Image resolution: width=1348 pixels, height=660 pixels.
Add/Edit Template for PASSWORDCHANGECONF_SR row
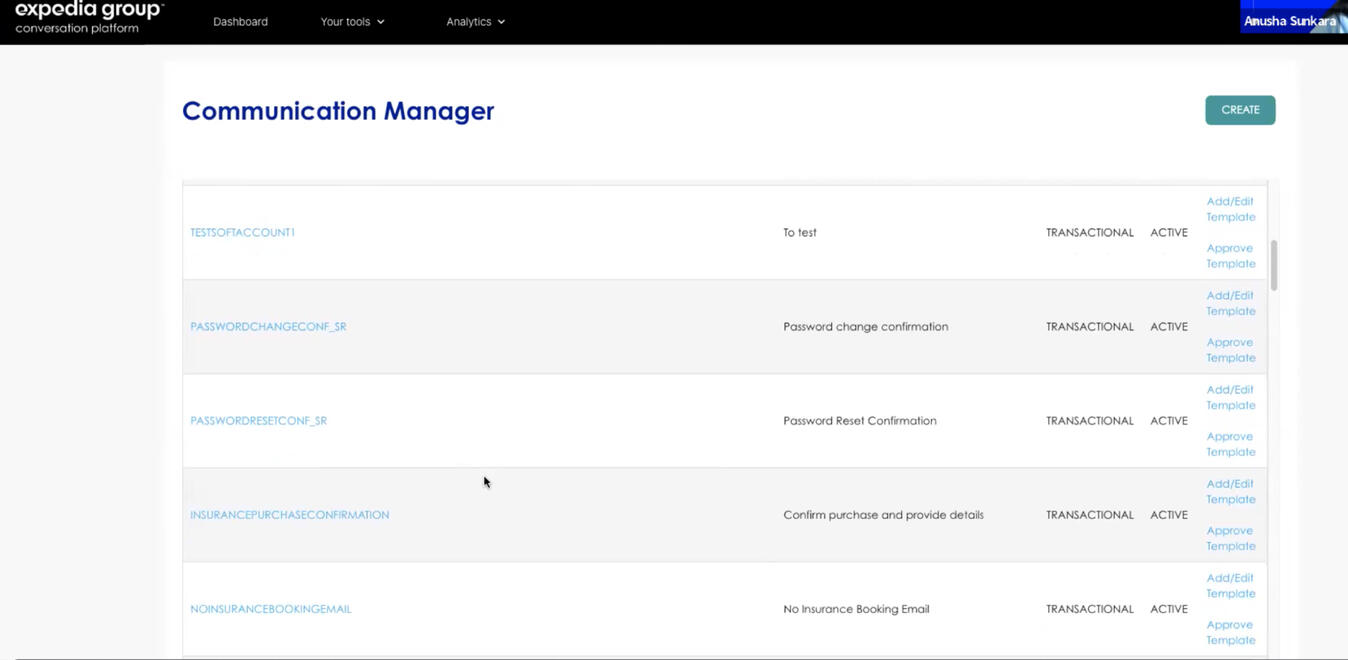[x=1230, y=303]
